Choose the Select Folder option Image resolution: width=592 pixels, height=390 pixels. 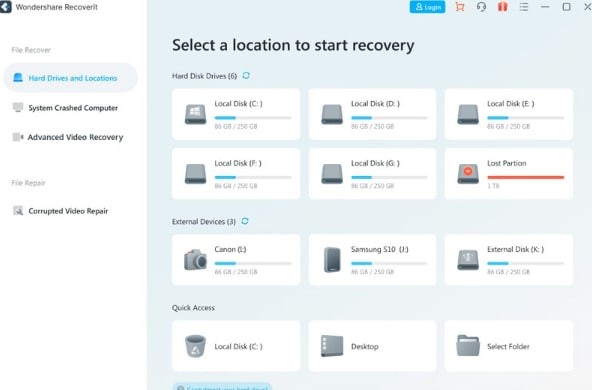point(509,346)
